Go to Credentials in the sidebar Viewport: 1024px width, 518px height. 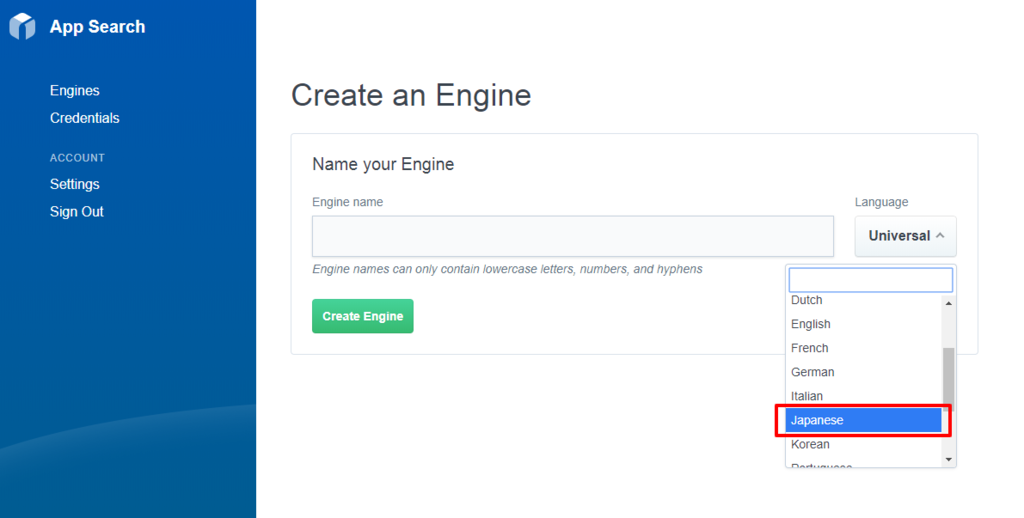tap(84, 118)
